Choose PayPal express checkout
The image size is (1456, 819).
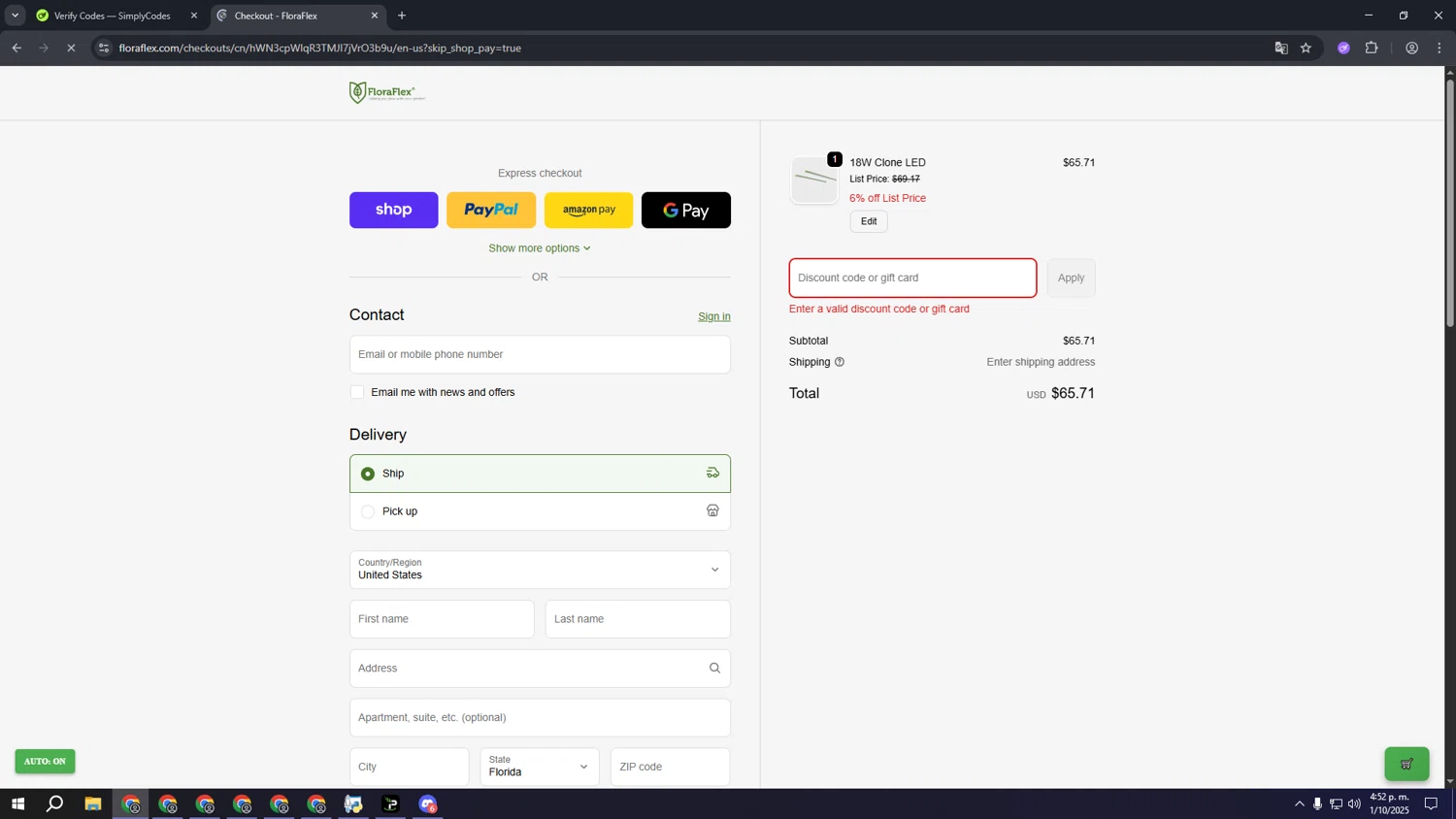coord(491,210)
